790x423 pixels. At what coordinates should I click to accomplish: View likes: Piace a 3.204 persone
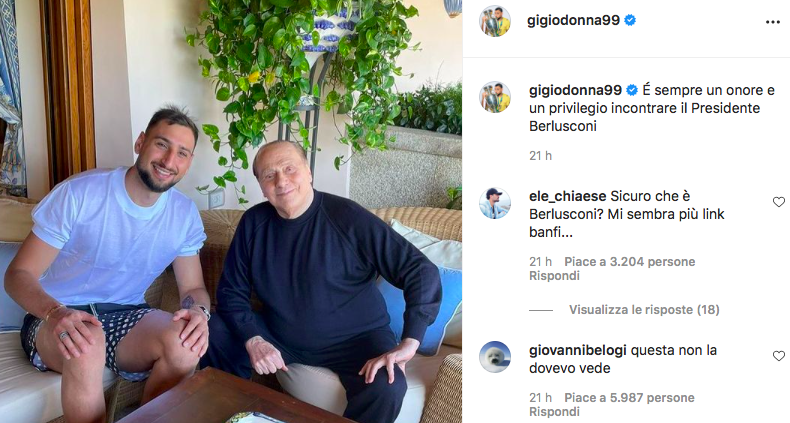tap(630, 262)
